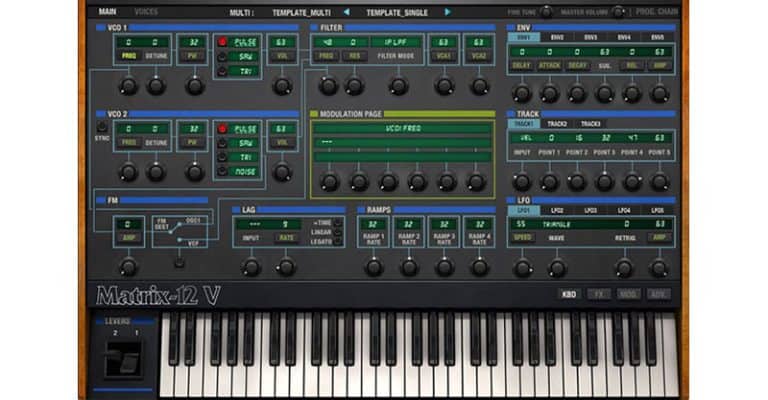The height and width of the screenshot is (400, 768).
Task: Select Filter RES parameter button
Action: coord(354,56)
